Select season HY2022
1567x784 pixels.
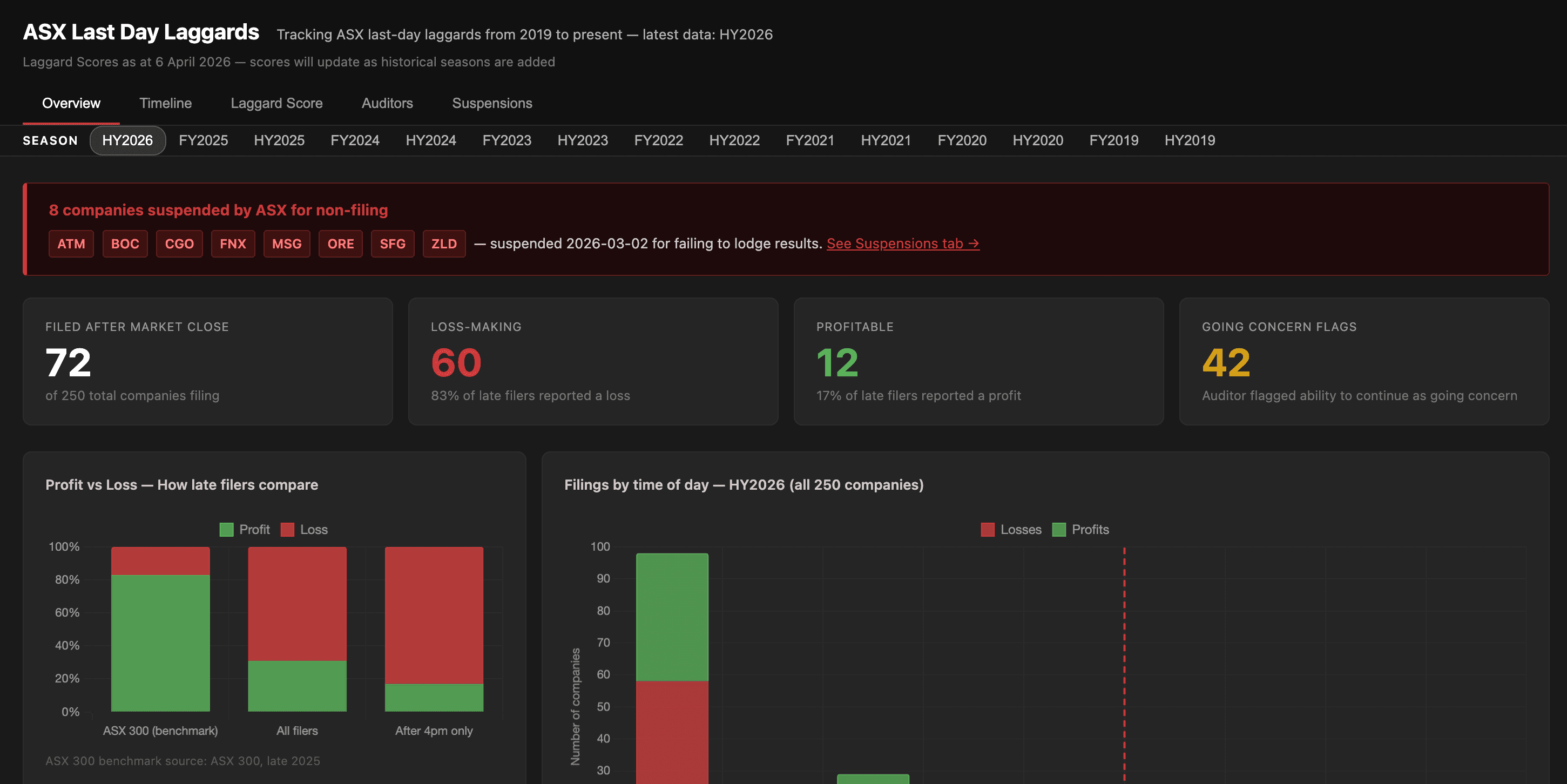[734, 140]
